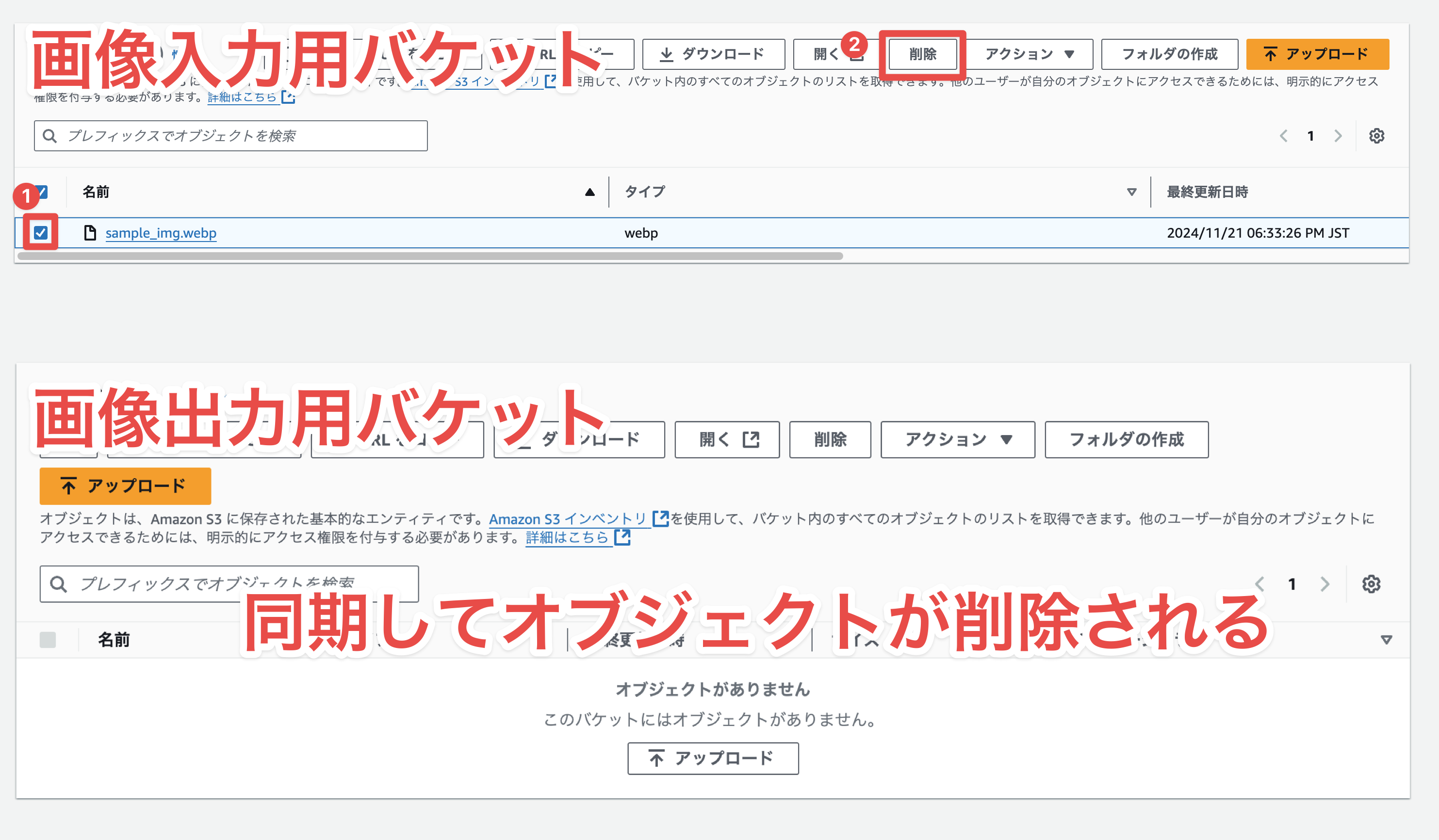Click Create folder in output bucket toolbar
Viewport: 1439px width, 840px height.
[1127, 439]
